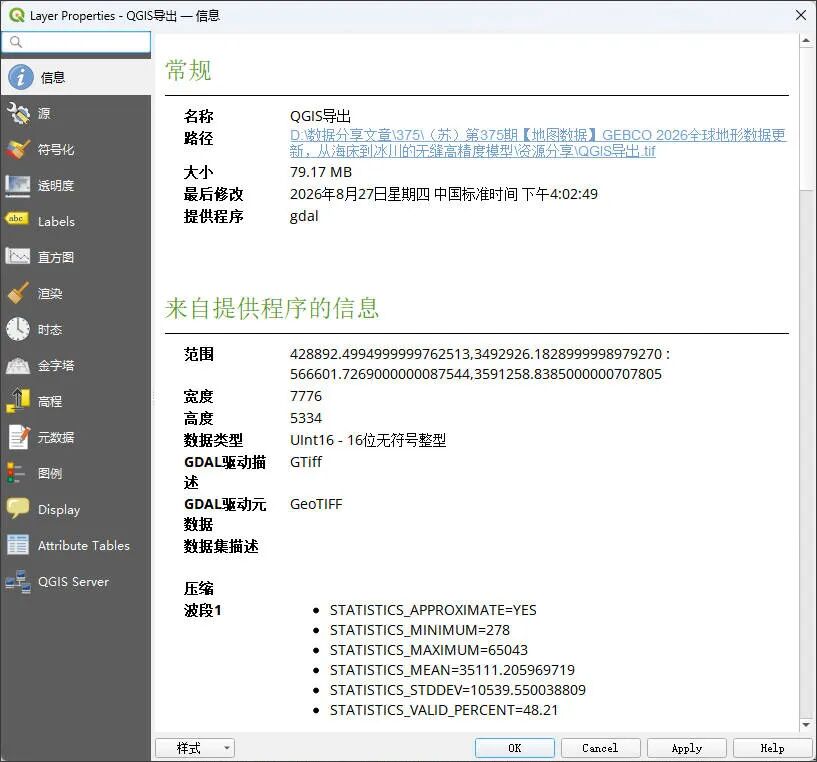Click the last modified date value
The height and width of the screenshot is (762, 817).
[x=443, y=194]
